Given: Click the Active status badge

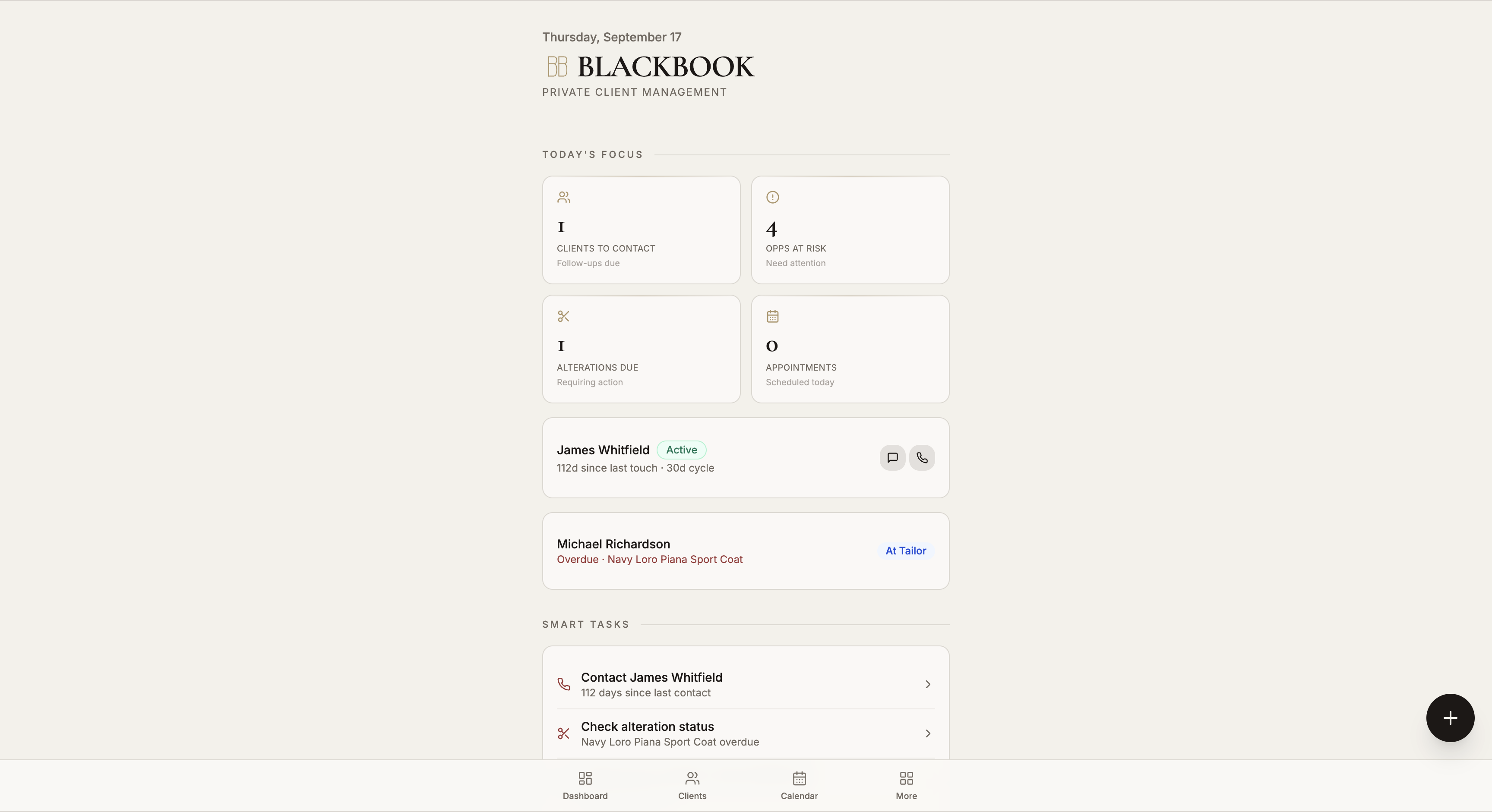Looking at the screenshot, I should click(x=681, y=450).
